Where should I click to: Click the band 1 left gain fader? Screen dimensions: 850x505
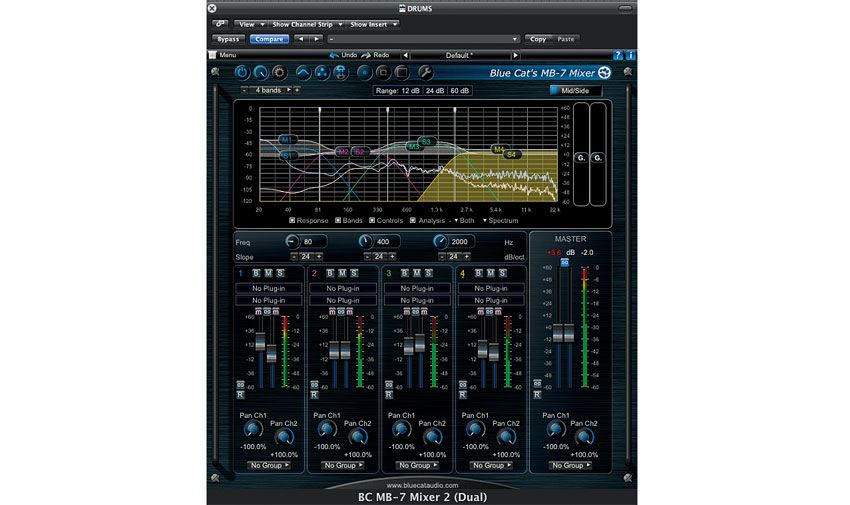[x=260, y=341]
